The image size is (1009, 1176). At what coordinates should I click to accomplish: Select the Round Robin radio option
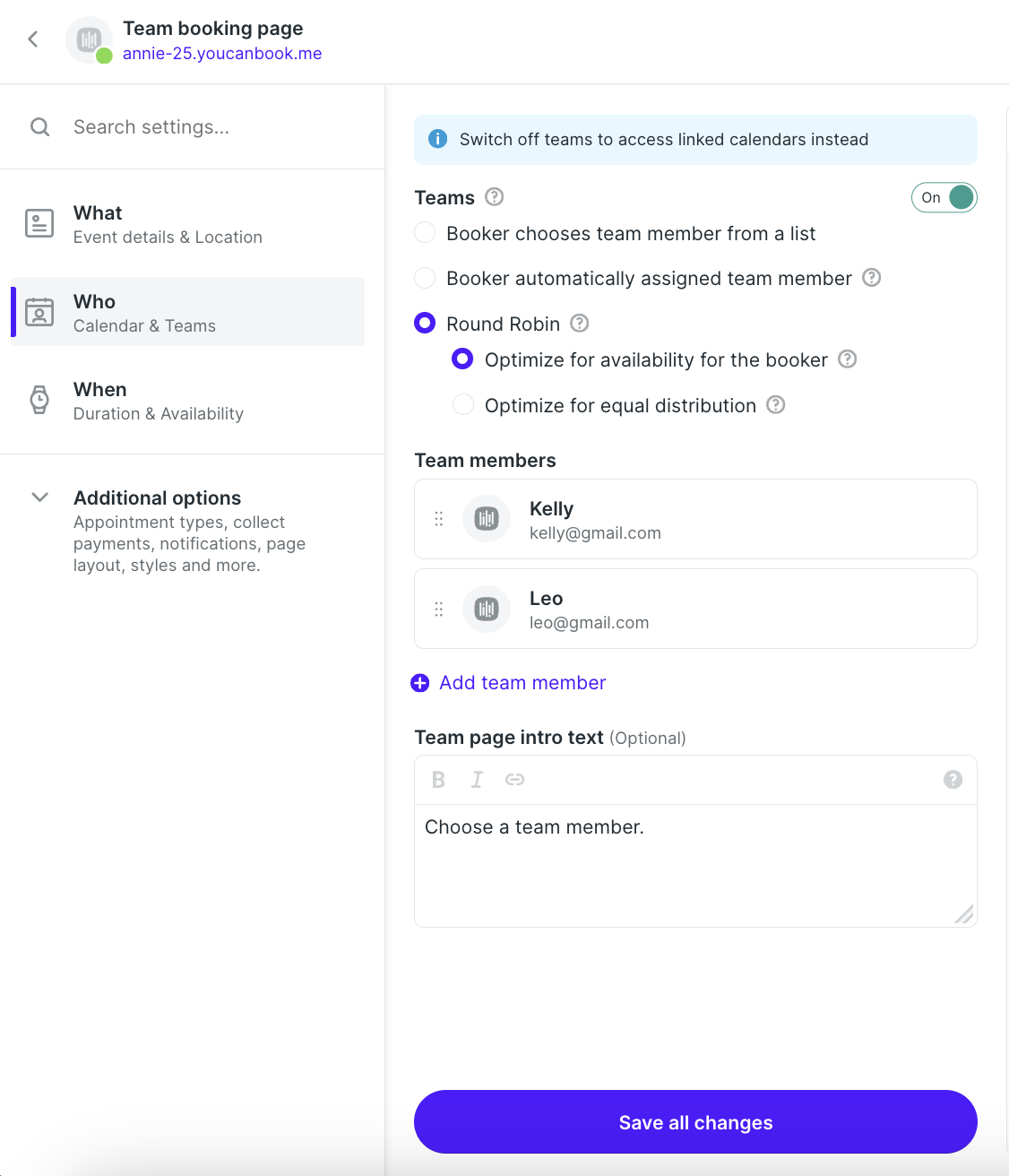pyautogui.click(x=426, y=323)
